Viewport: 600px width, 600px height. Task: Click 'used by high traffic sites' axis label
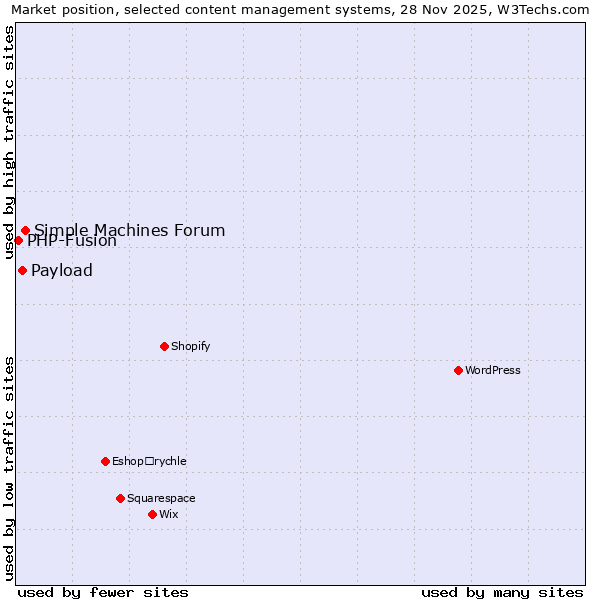pyautogui.click(x=8, y=142)
